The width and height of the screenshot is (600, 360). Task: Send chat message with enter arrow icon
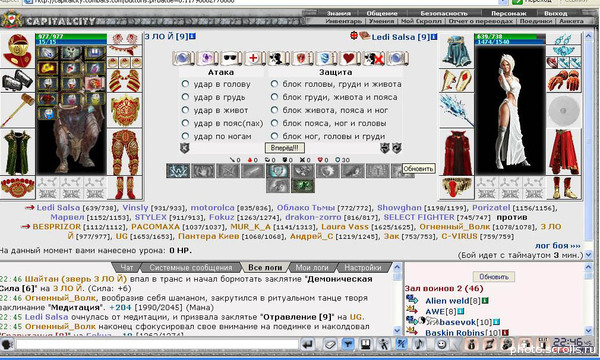click(307, 344)
